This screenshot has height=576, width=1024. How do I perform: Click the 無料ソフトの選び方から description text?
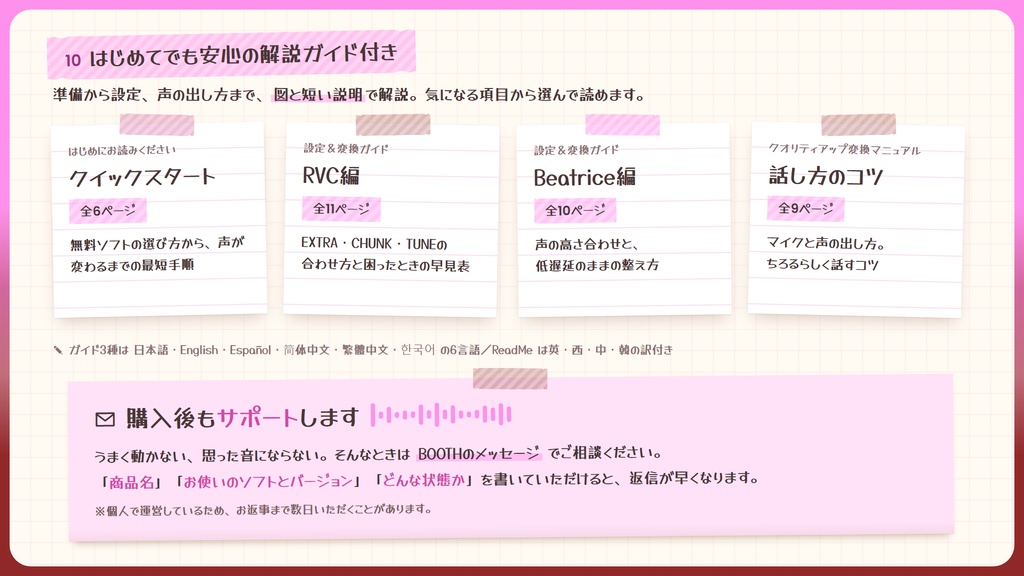157,244
